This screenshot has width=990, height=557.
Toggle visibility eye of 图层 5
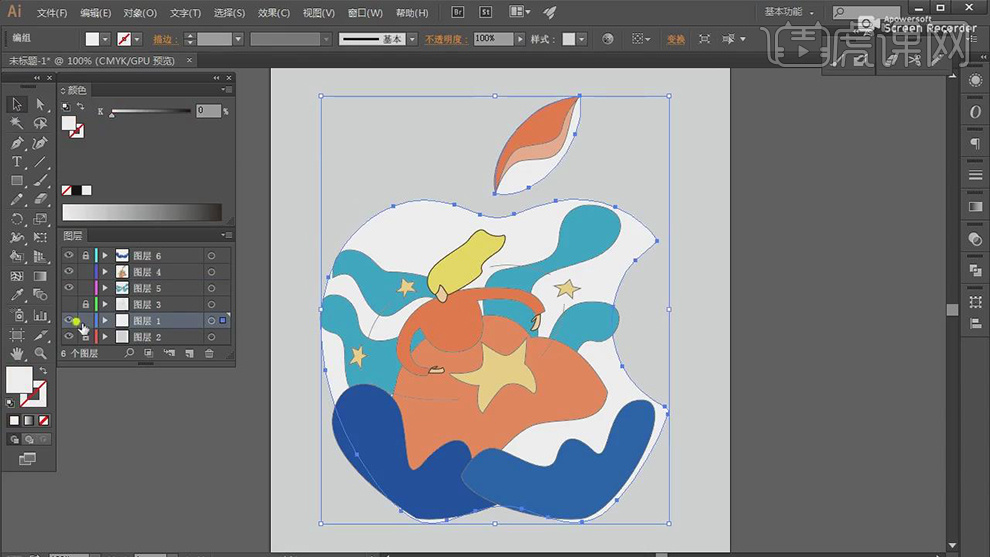[x=69, y=288]
